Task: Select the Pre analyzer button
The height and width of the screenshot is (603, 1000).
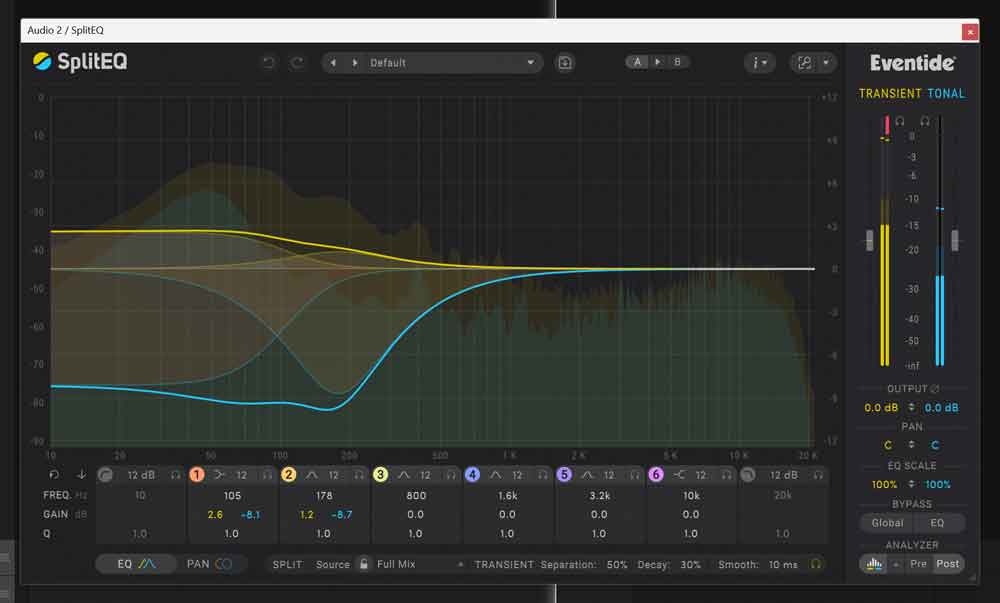Action: point(918,564)
